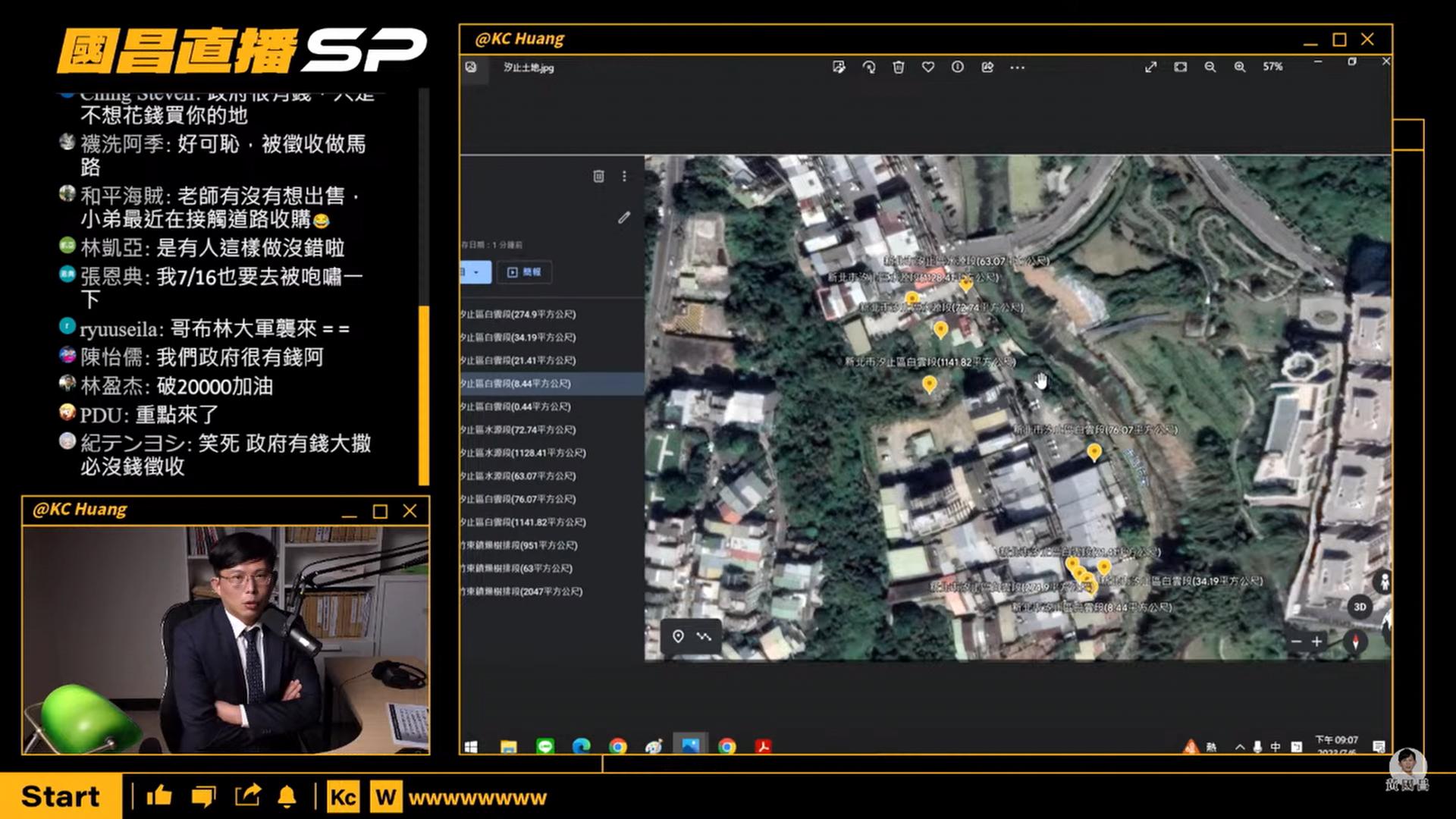Open the three-dot menu in project panel
Screen dimensions: 1456x819
624,176
